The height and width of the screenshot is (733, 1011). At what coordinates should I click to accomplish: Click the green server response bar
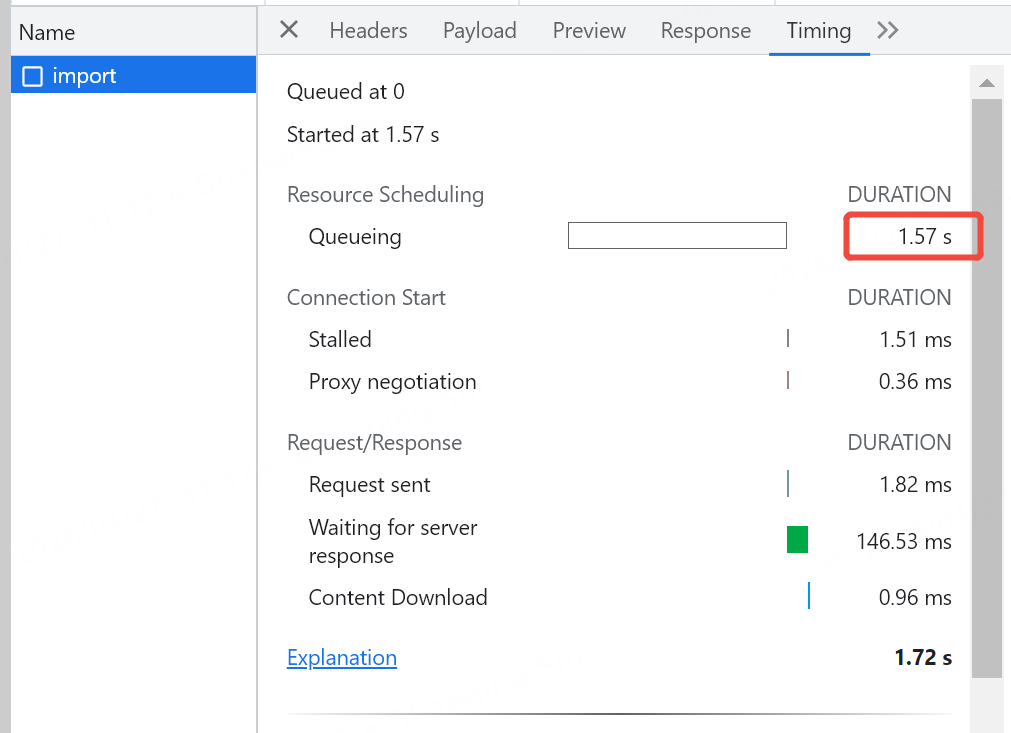(797, 540)
